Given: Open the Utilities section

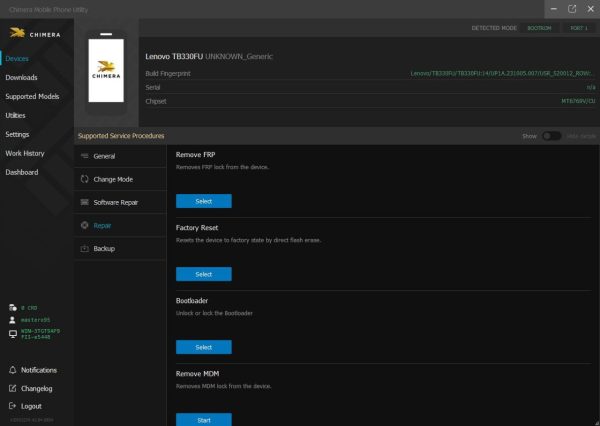Looking at the screenshot, I should [x=15, y=115].
